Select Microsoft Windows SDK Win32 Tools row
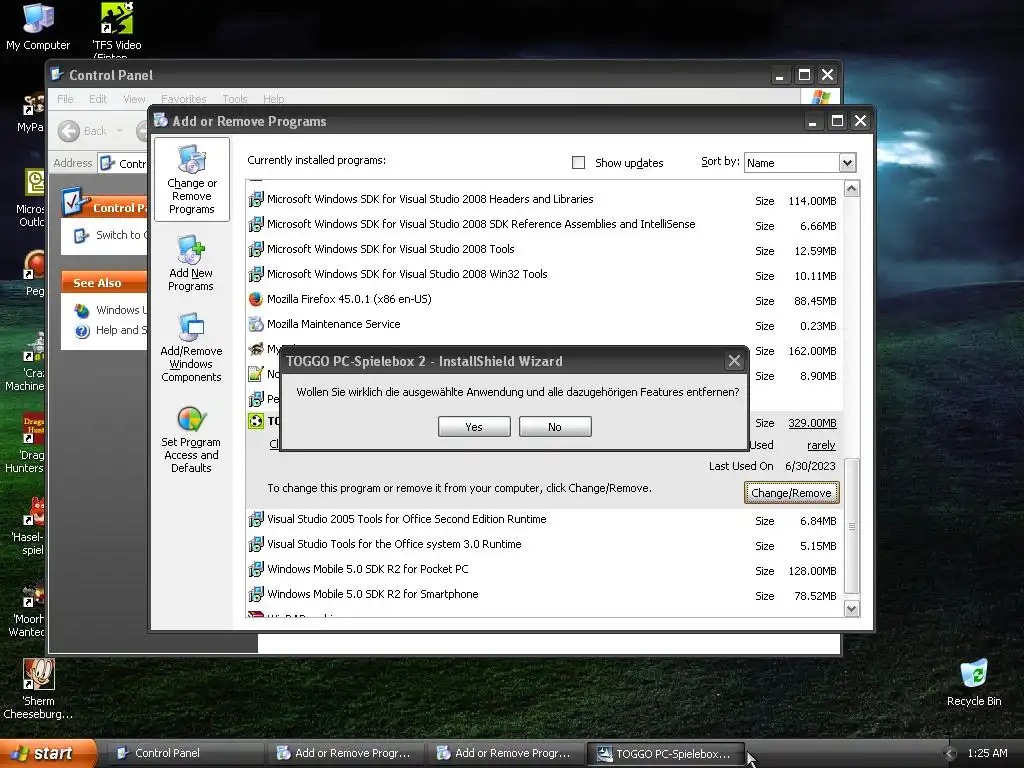The height and width of the screenshot is (768, 1024). 544,274
